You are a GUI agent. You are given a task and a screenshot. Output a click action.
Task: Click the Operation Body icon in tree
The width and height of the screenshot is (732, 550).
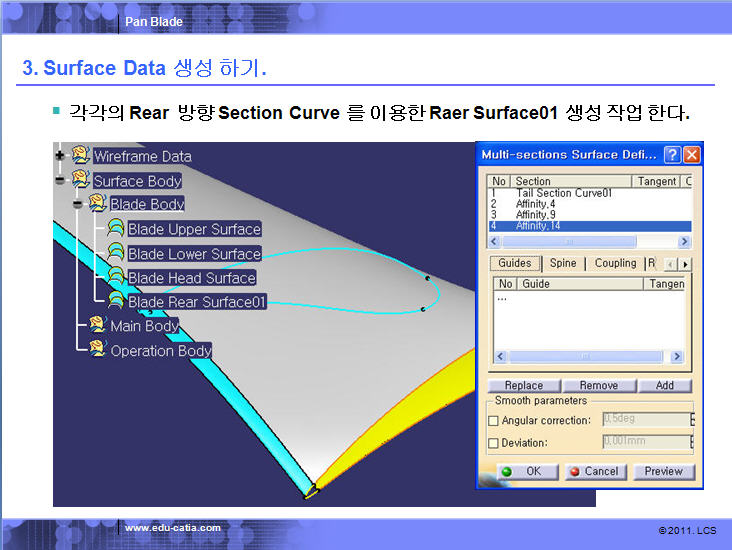pos(98,350)
